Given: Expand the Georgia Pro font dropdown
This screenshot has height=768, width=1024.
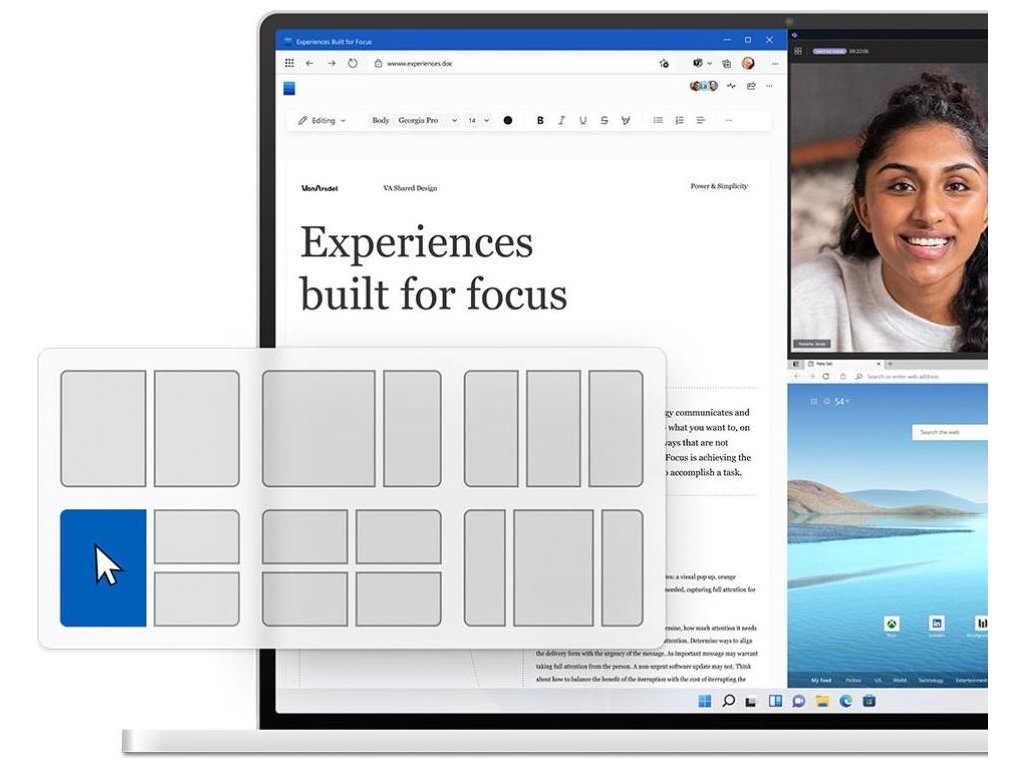Looking at the screenshot, I should 427,120.
